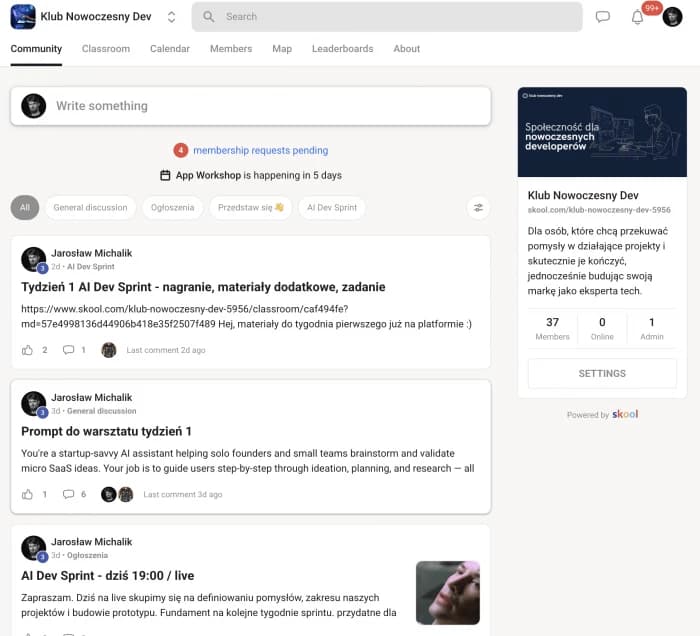
Task: Click Ogłoszenia label on third post
Action: [88, 555]
